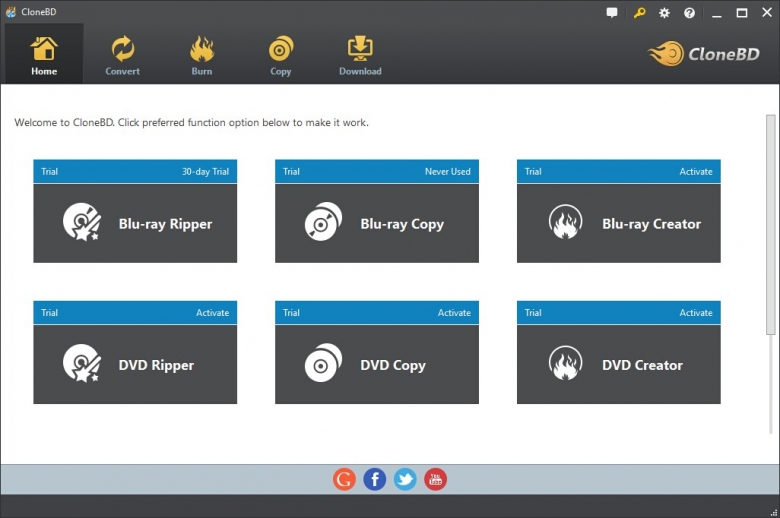
Task: Launch the Blu-ray Ripper module
Action: (x=135, y=224)
